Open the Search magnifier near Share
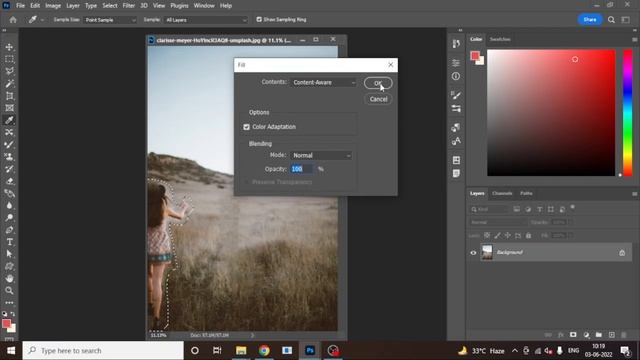The image size is (640, 360). coord(611,20)
